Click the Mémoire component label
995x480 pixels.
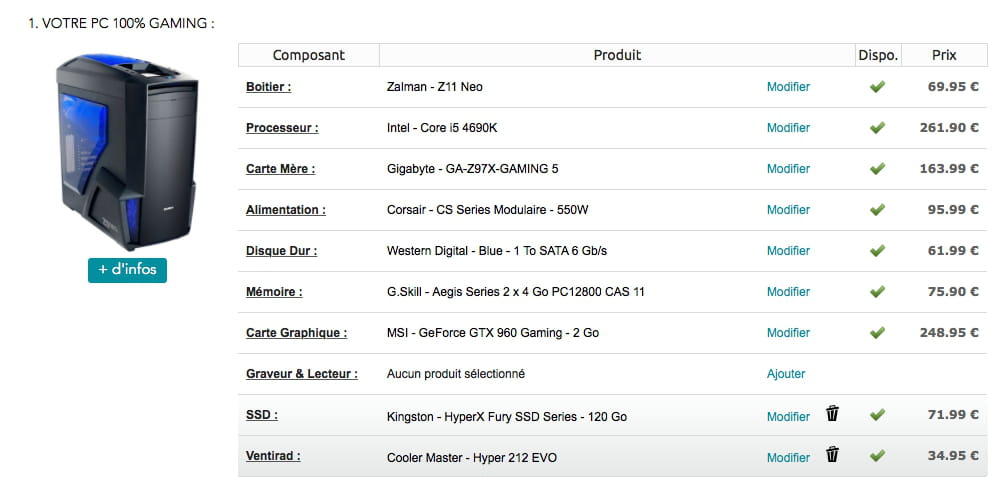point(274,292)
